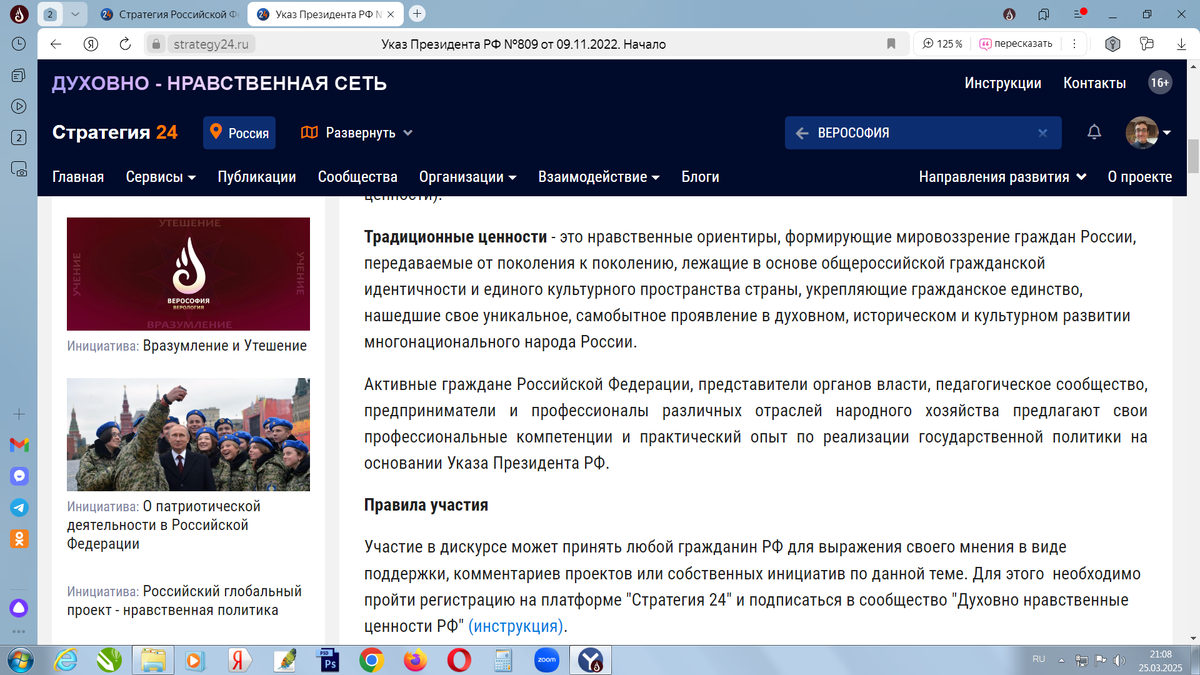This screenshot has height=675, width=1200.
Task: Select the 'Указ Президента РФ' tab
Action: pos(325,14)
